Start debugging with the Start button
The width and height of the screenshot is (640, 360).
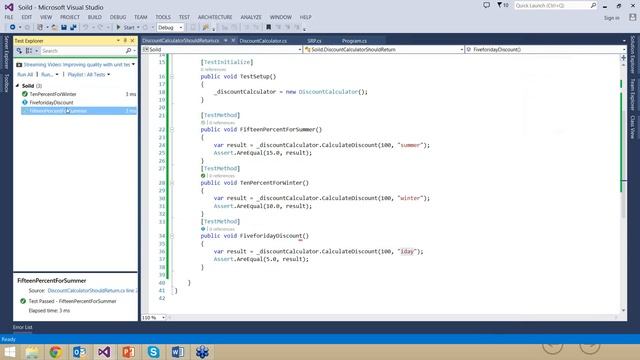coord(125,27)
